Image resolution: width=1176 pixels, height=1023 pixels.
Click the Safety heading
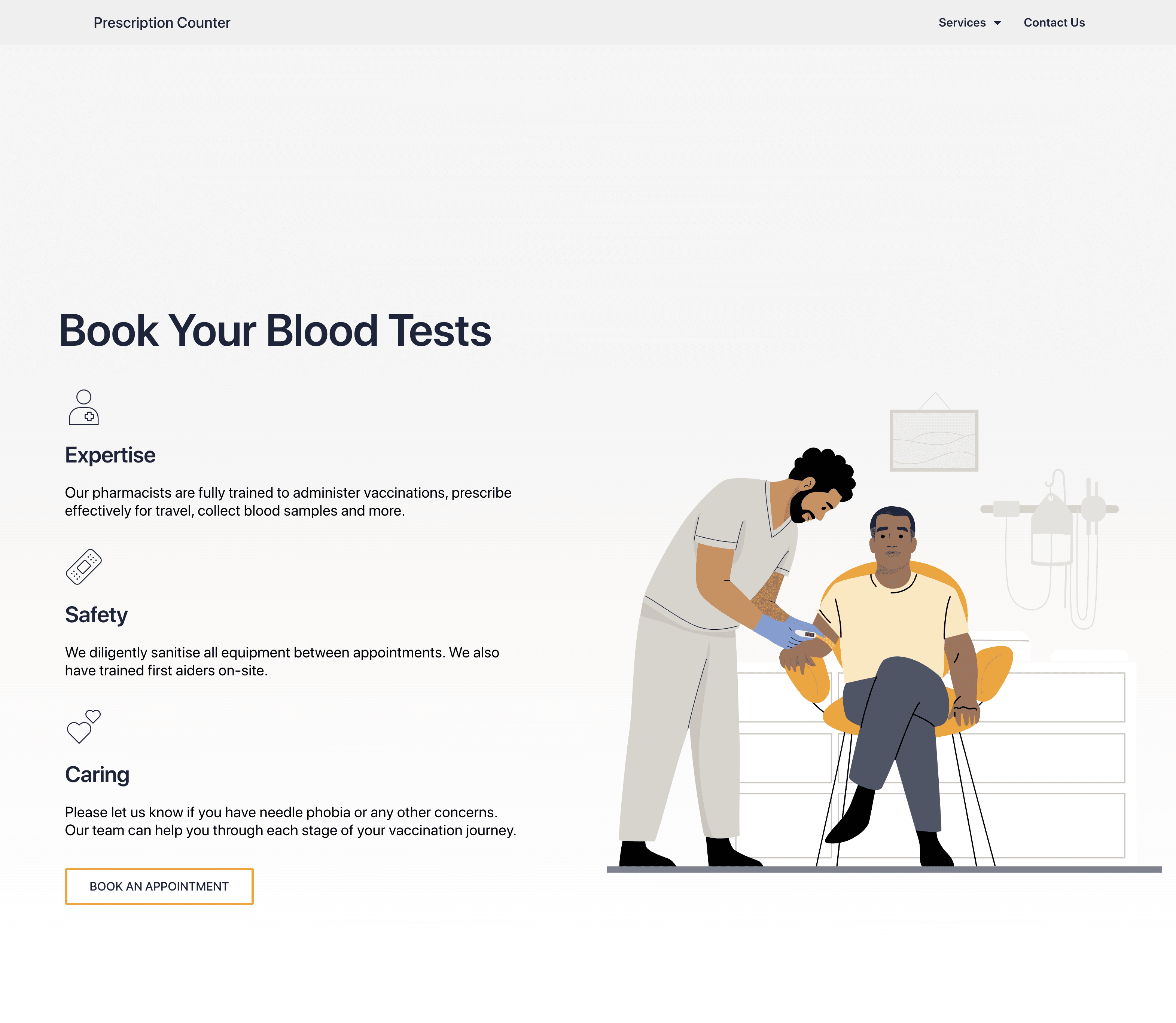point(96,615)
